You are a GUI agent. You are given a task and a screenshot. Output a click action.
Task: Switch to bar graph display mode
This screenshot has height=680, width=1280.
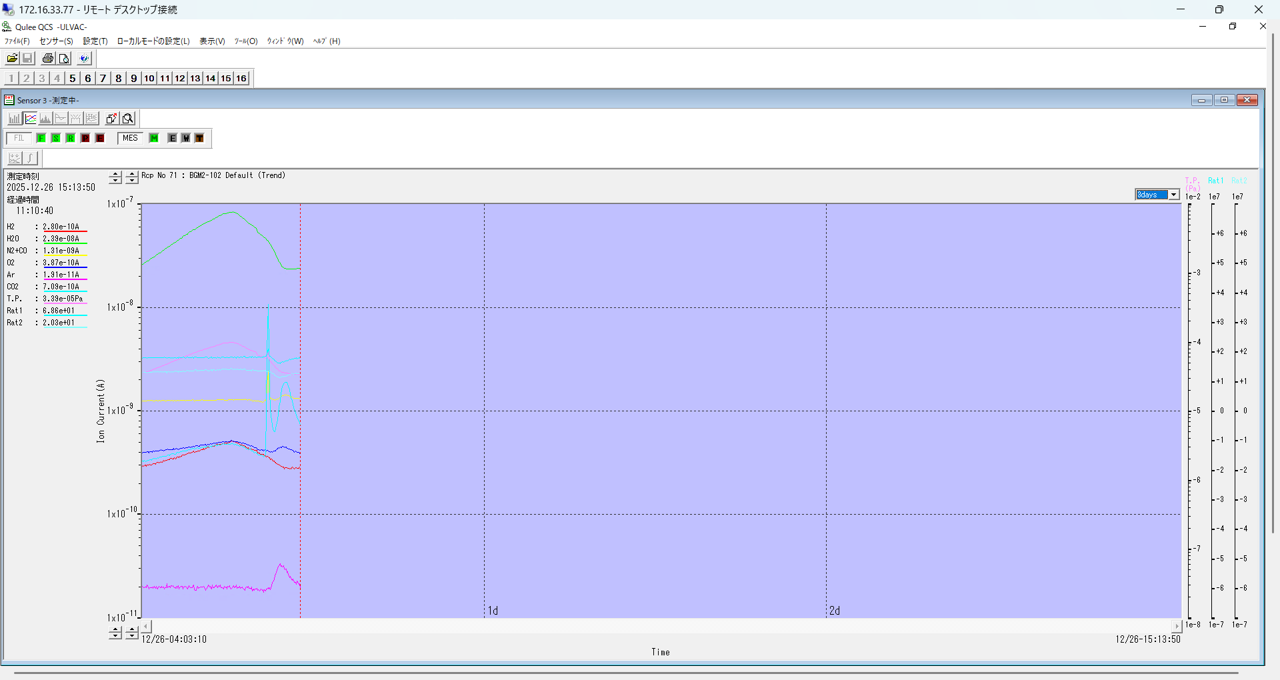(14, 118)
